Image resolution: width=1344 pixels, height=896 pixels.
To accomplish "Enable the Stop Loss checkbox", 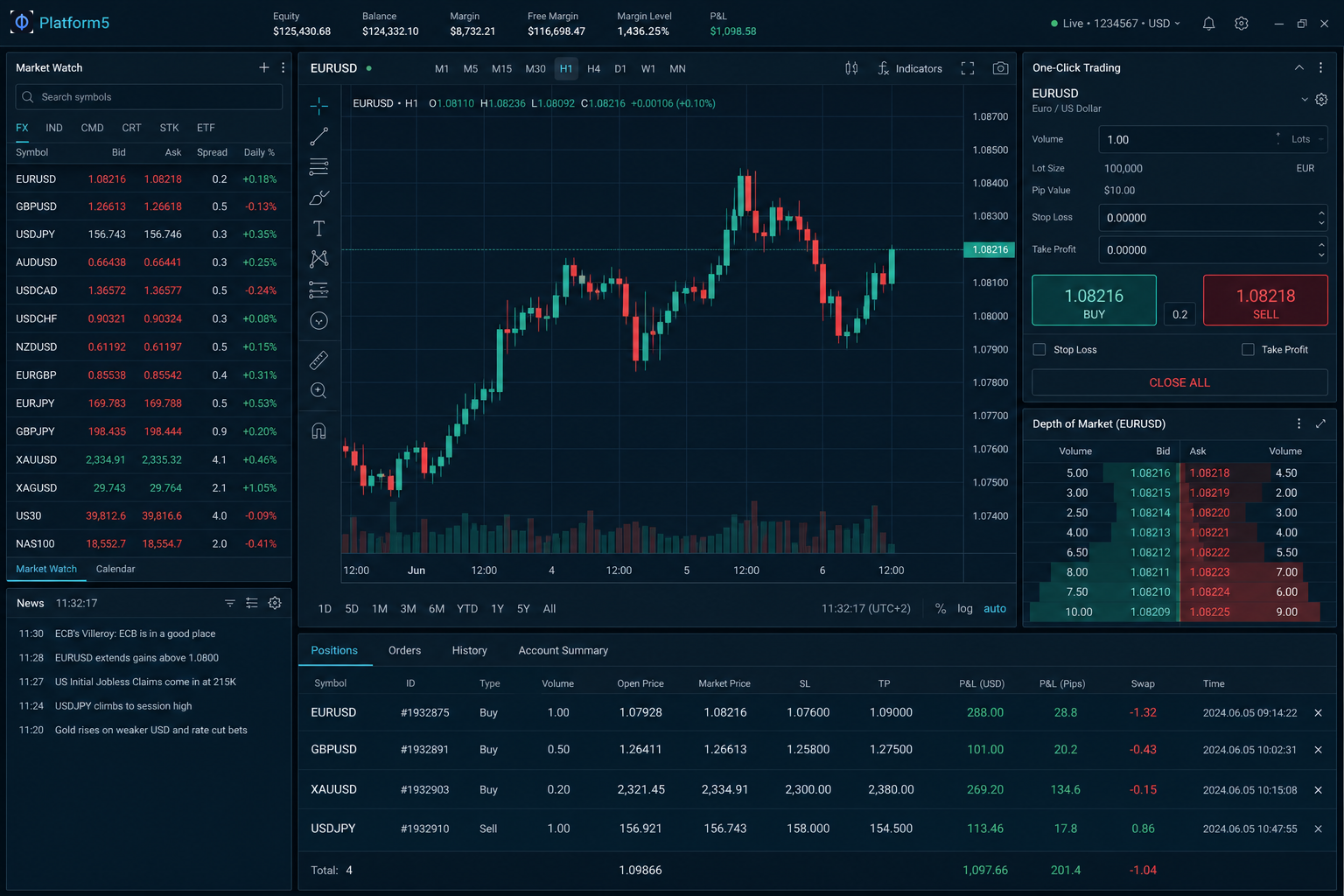I will (1039, 349).
